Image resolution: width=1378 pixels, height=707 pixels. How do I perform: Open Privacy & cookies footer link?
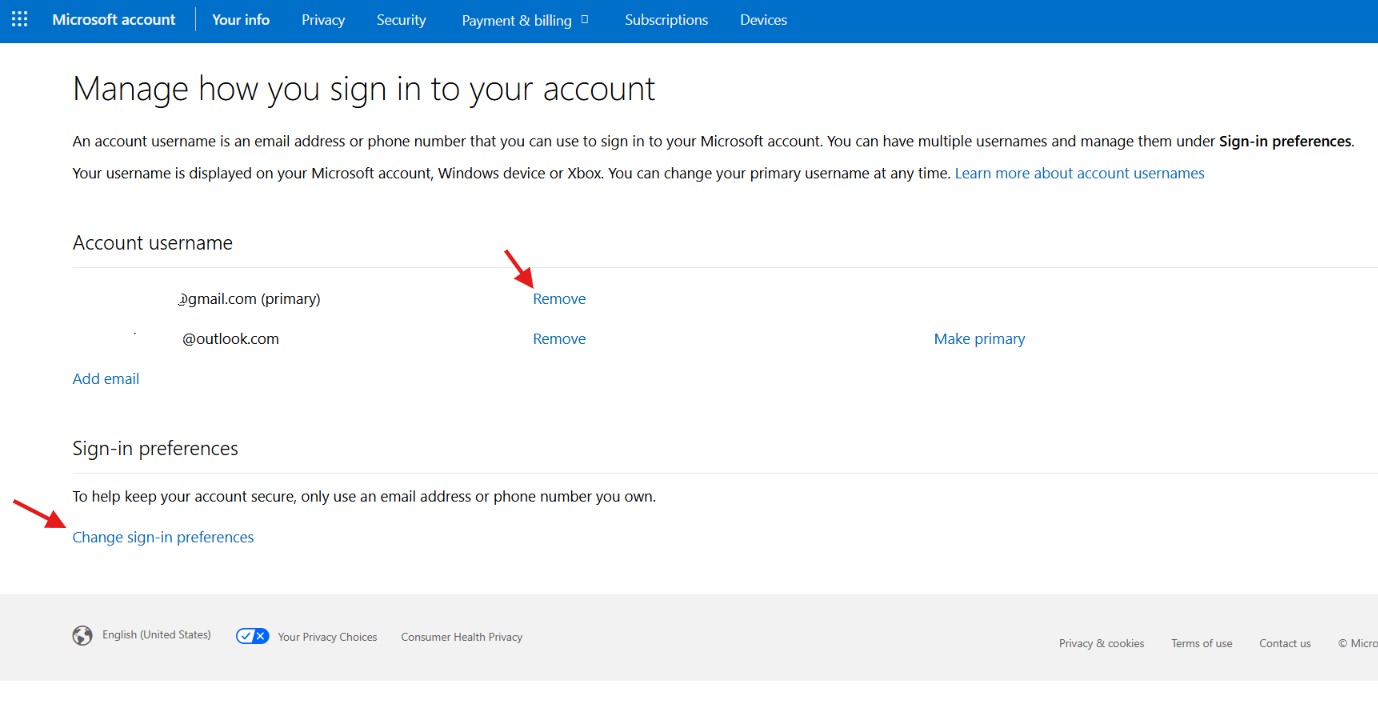(1101, 643)
